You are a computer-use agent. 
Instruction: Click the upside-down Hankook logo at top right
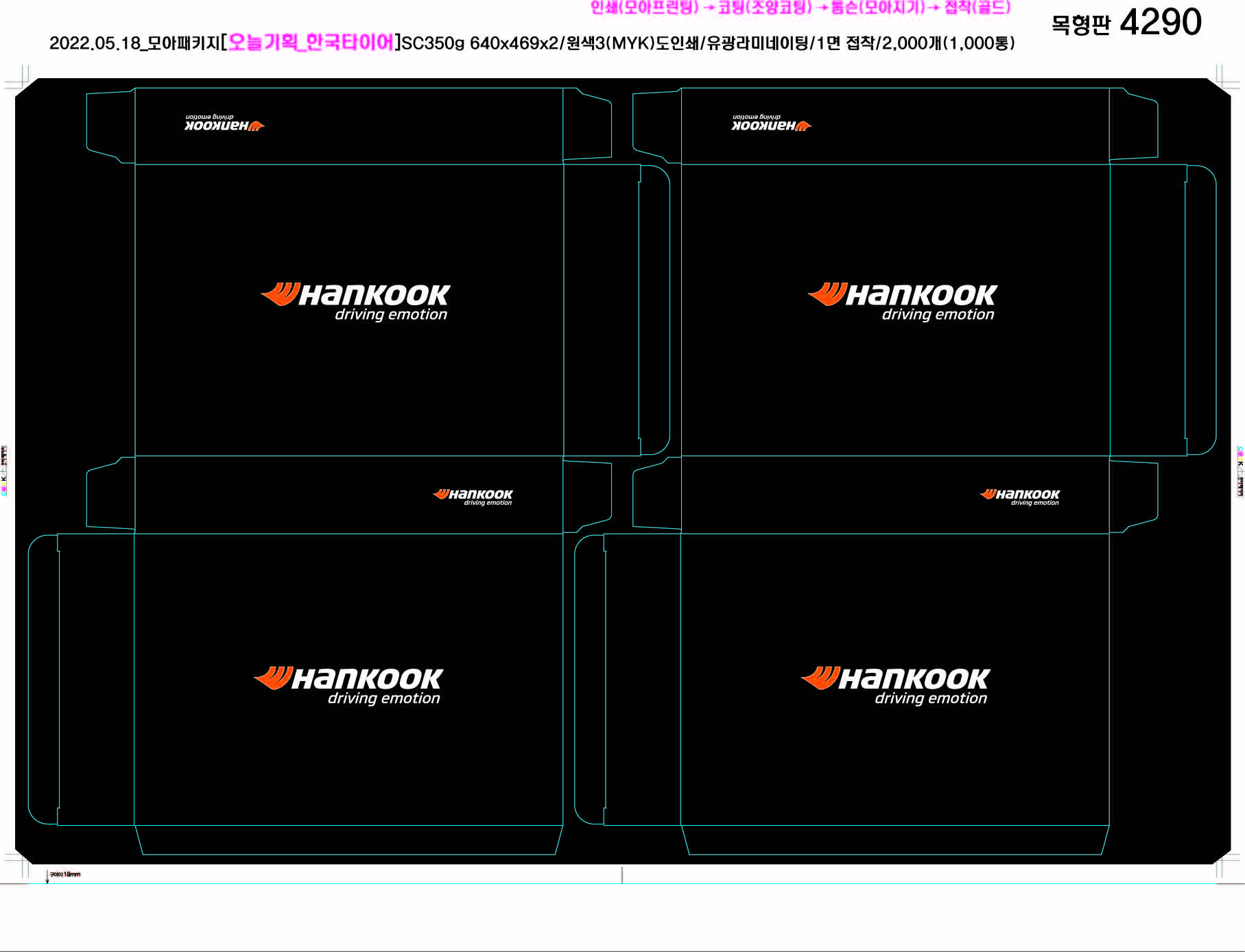click(771, 123)
